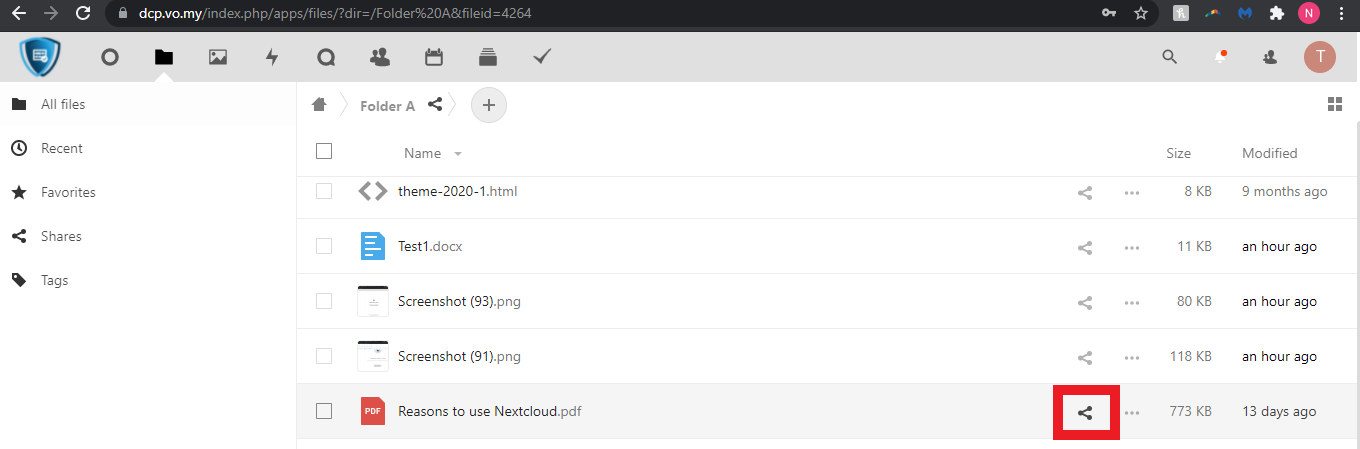Tick the checkbox for Test1.docx
1360x449 pixels.
[324, 246]
